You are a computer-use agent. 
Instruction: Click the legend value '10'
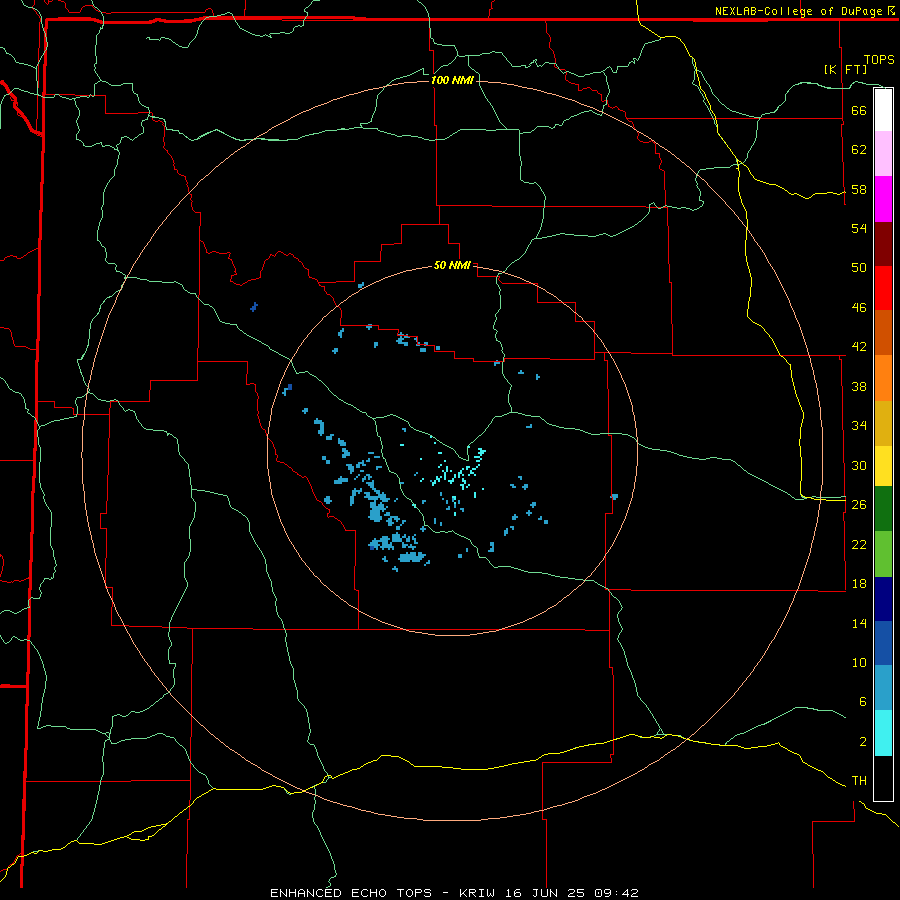(859, 662)
